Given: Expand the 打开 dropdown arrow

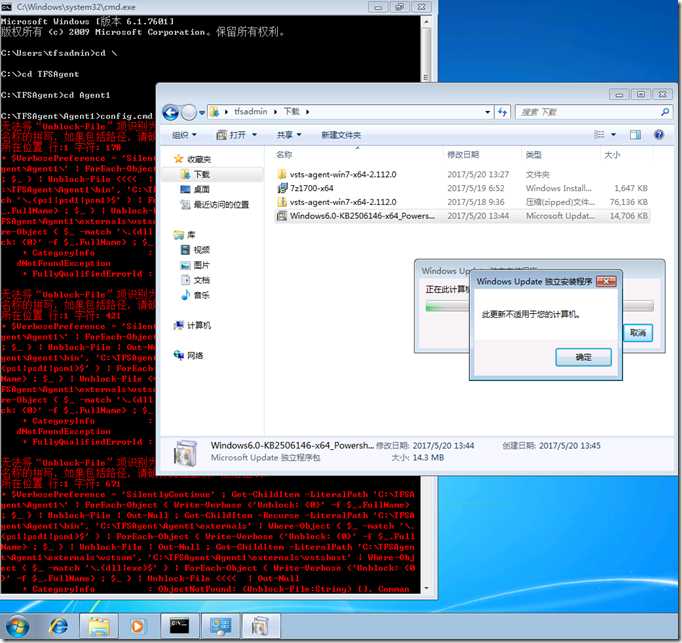Looking at the screenshot, I should point(254,135).
